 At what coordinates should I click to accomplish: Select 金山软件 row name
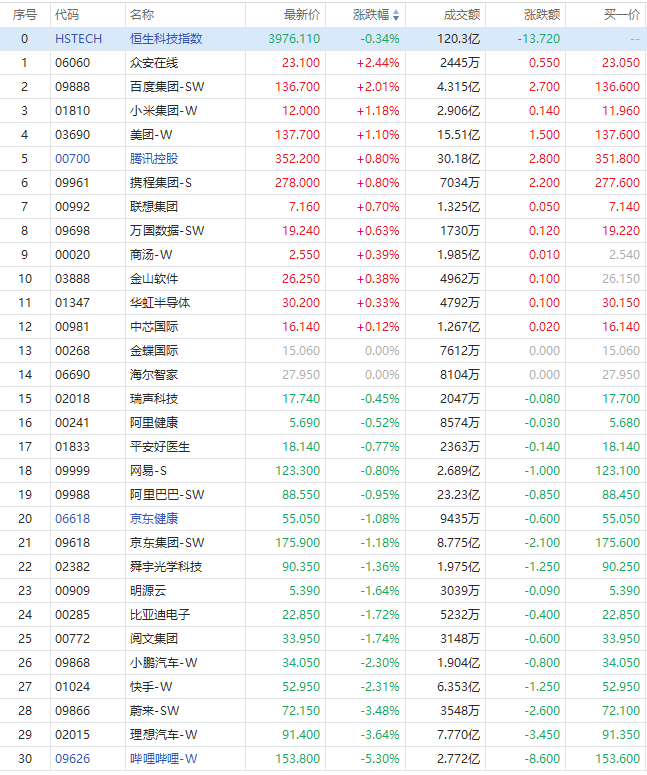[154, 279]
